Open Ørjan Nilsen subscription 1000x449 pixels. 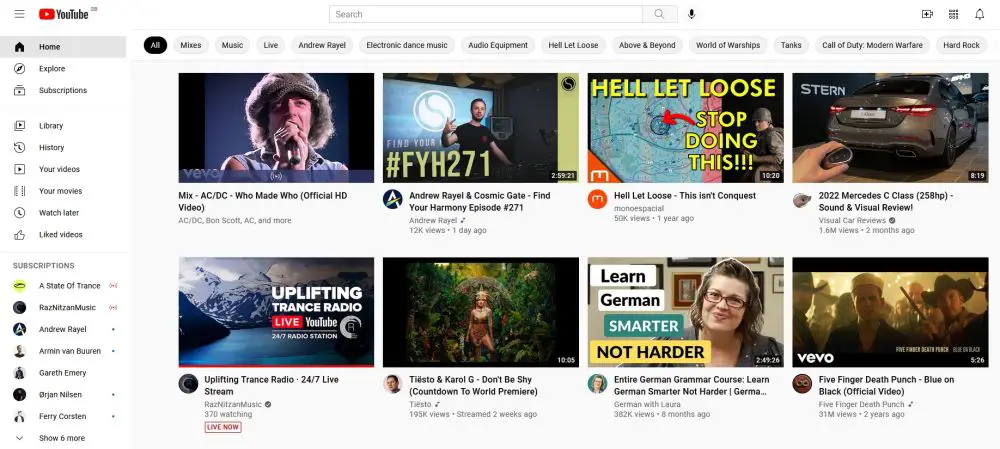63,394
